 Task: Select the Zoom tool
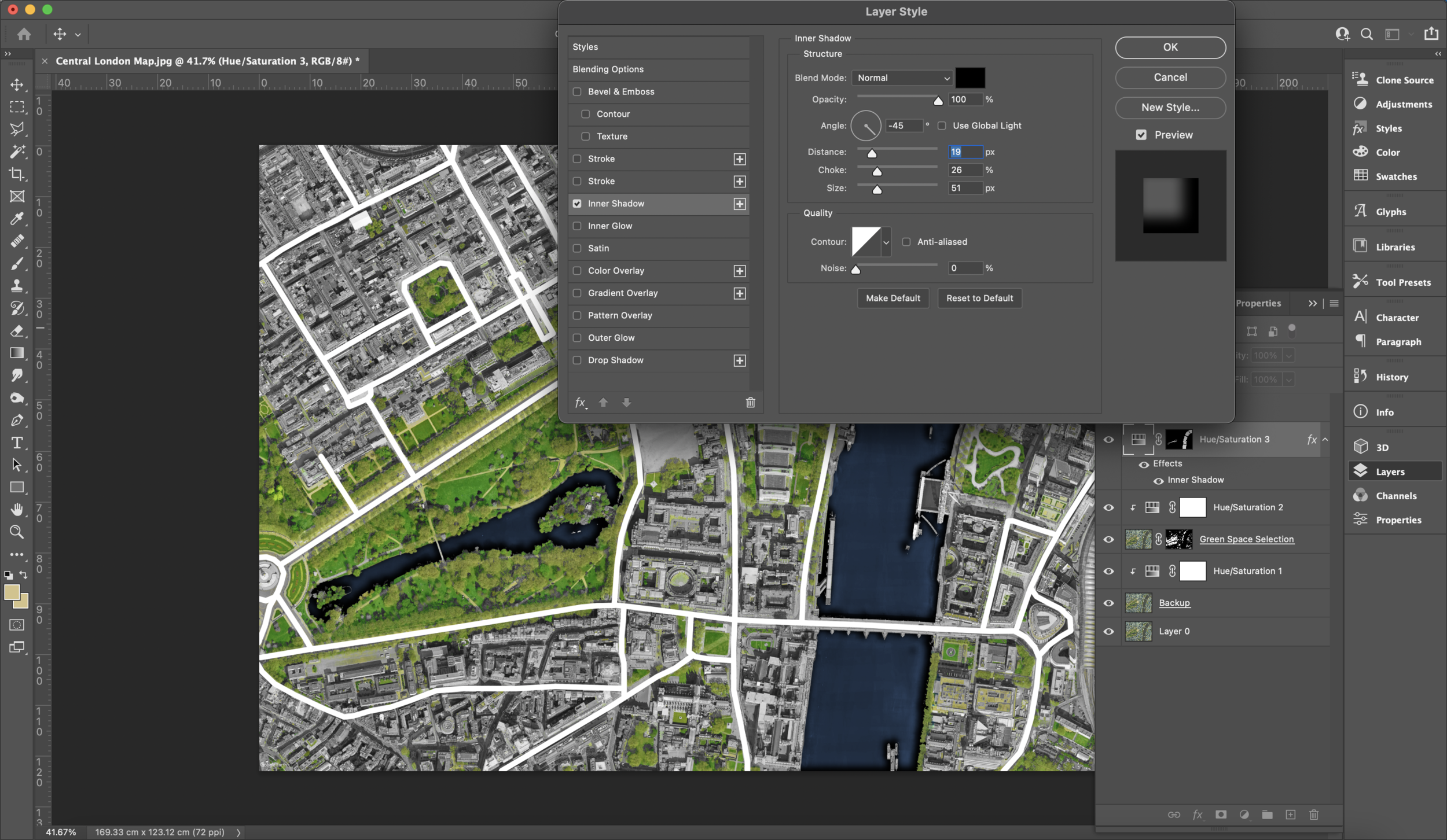coord(17,532)
